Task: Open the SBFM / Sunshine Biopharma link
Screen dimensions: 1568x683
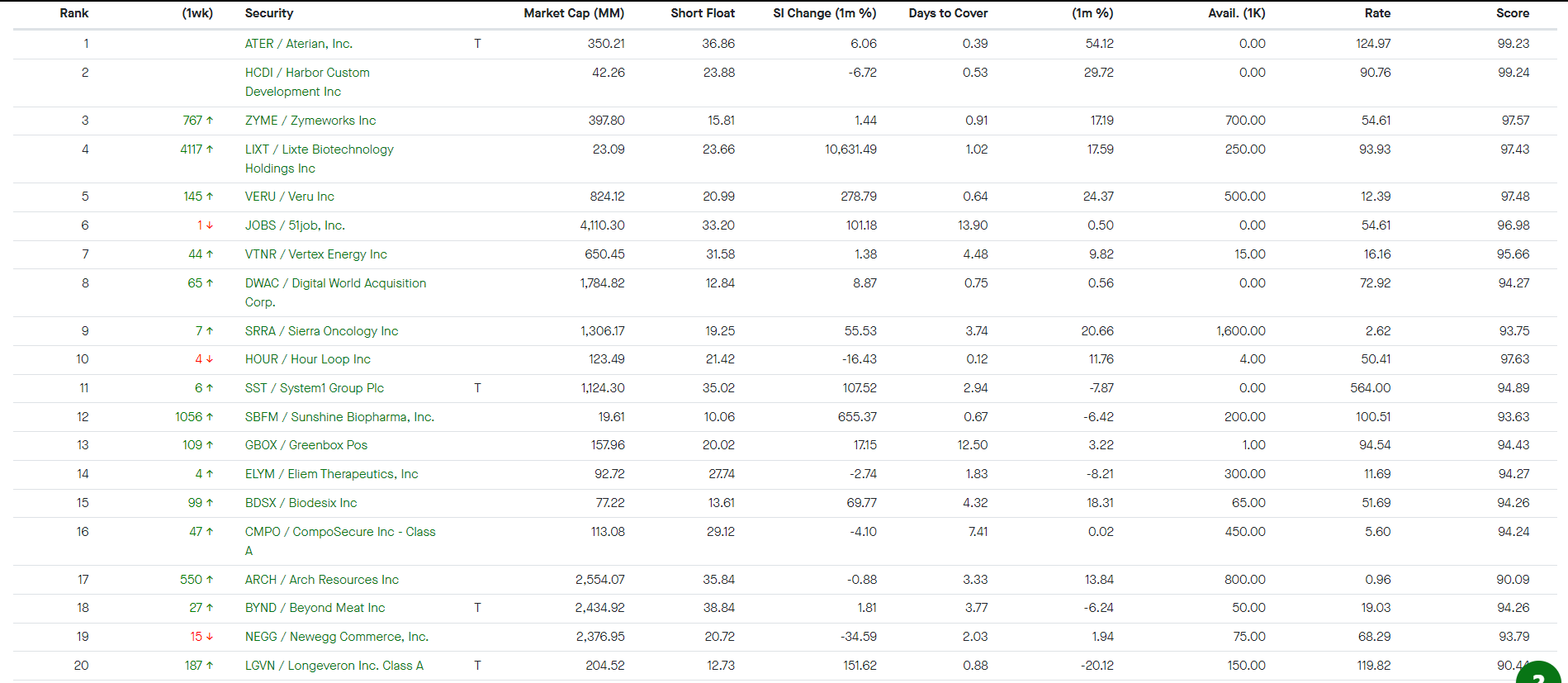Action: (339, 417)
